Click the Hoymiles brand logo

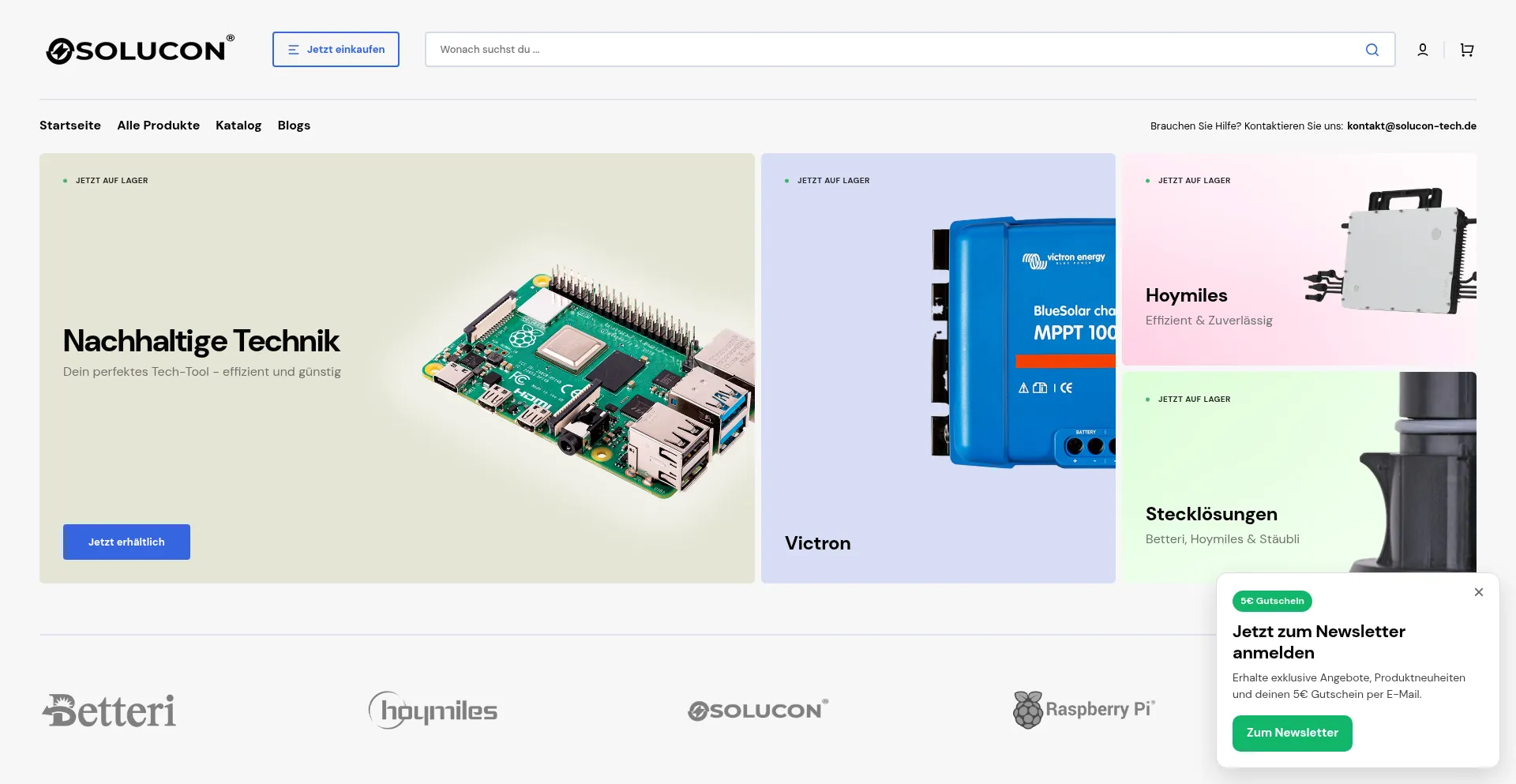tap(433, 711)
